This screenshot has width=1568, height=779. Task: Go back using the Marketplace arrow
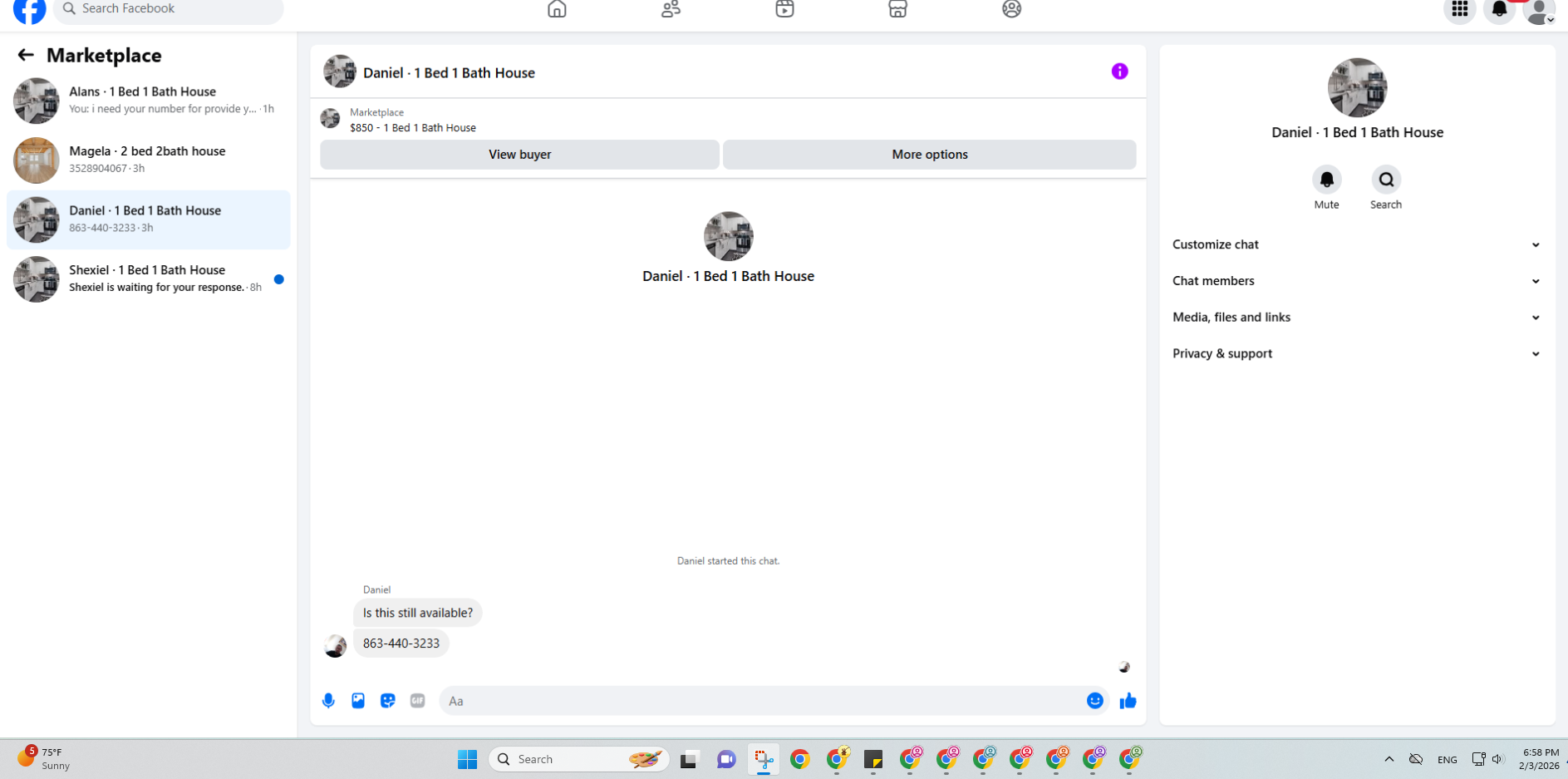pyautogui.click(x=26, y=55)
